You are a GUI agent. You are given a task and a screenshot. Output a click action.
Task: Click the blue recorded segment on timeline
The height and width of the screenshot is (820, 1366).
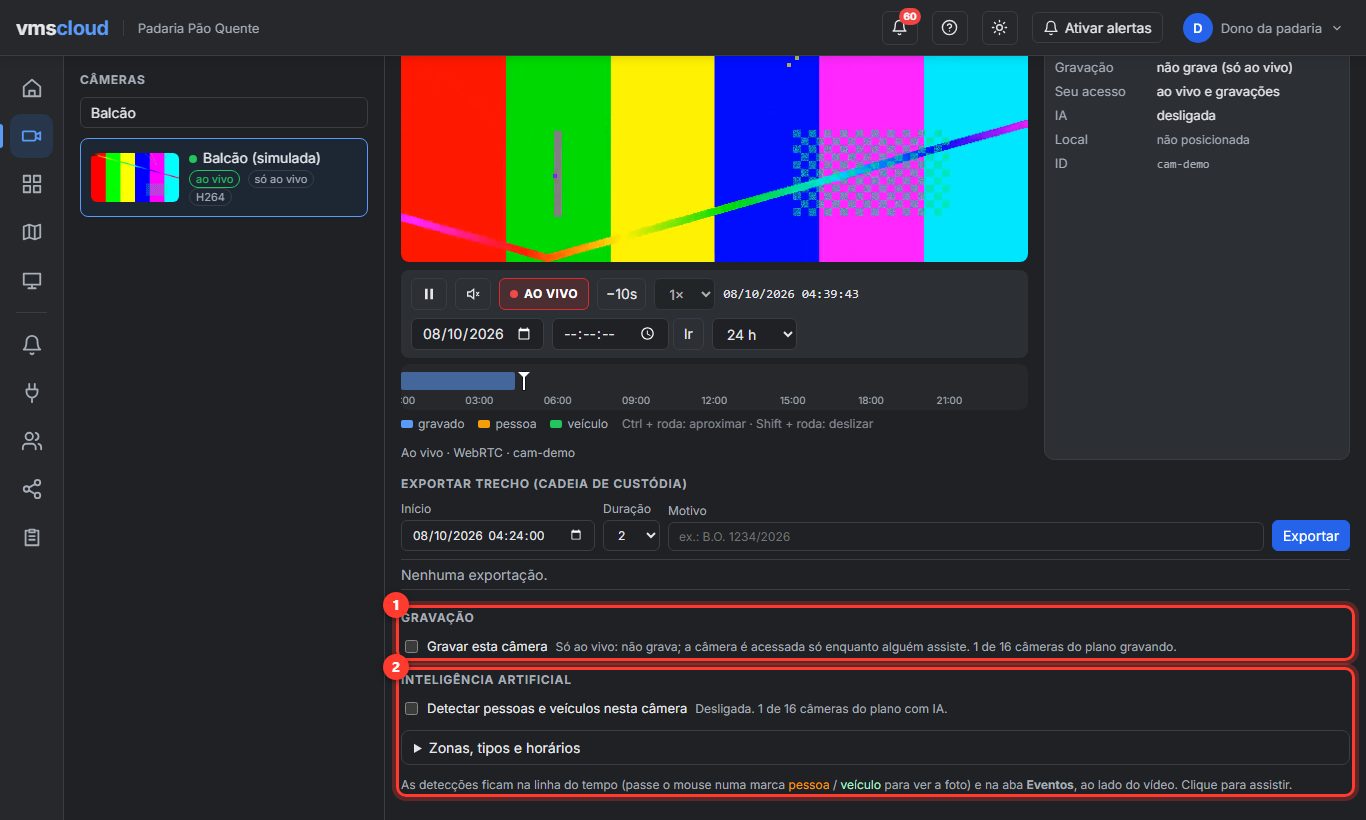[x=458, y=381]
